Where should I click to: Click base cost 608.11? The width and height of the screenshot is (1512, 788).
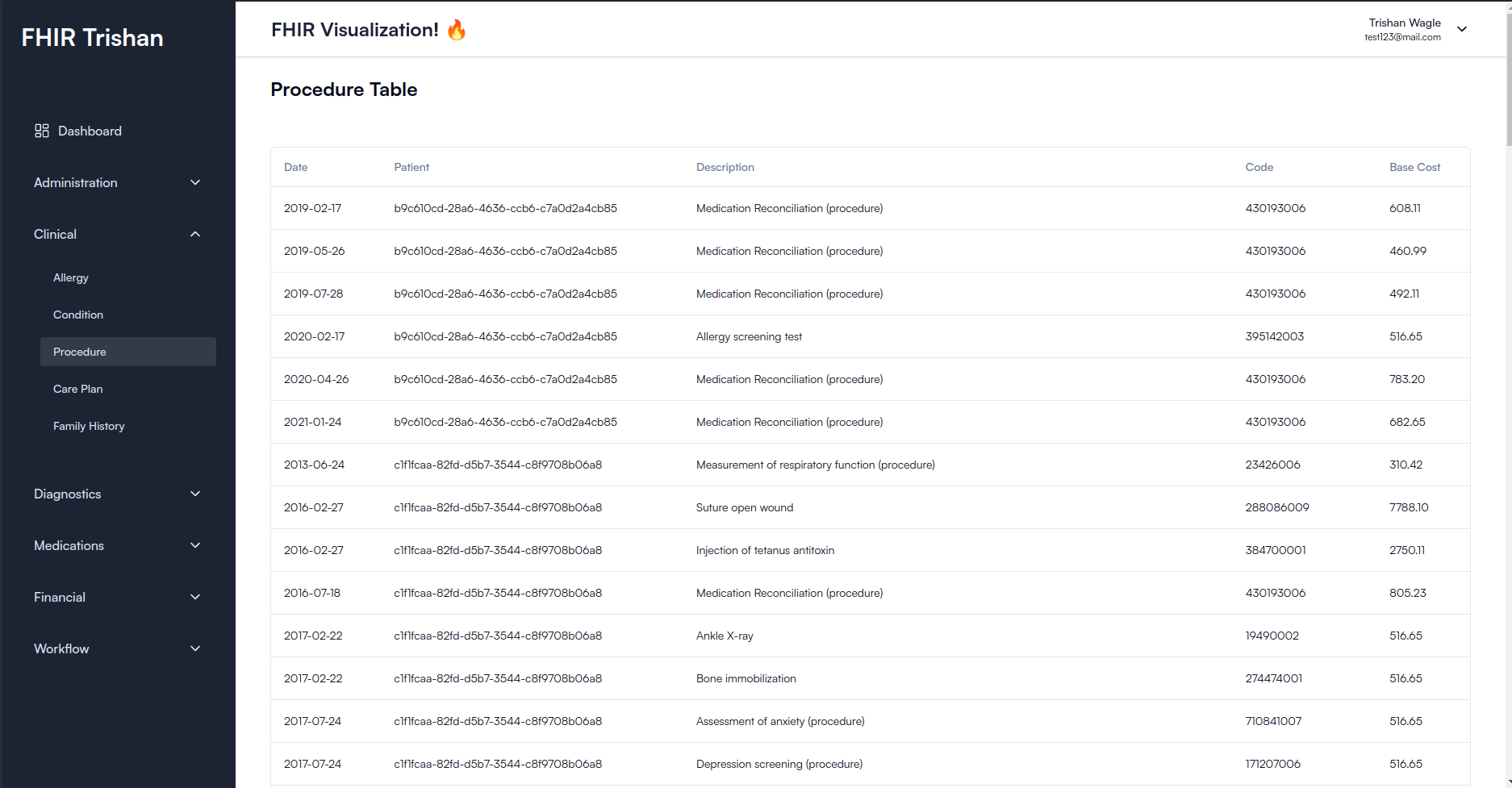coord(1405,208)
